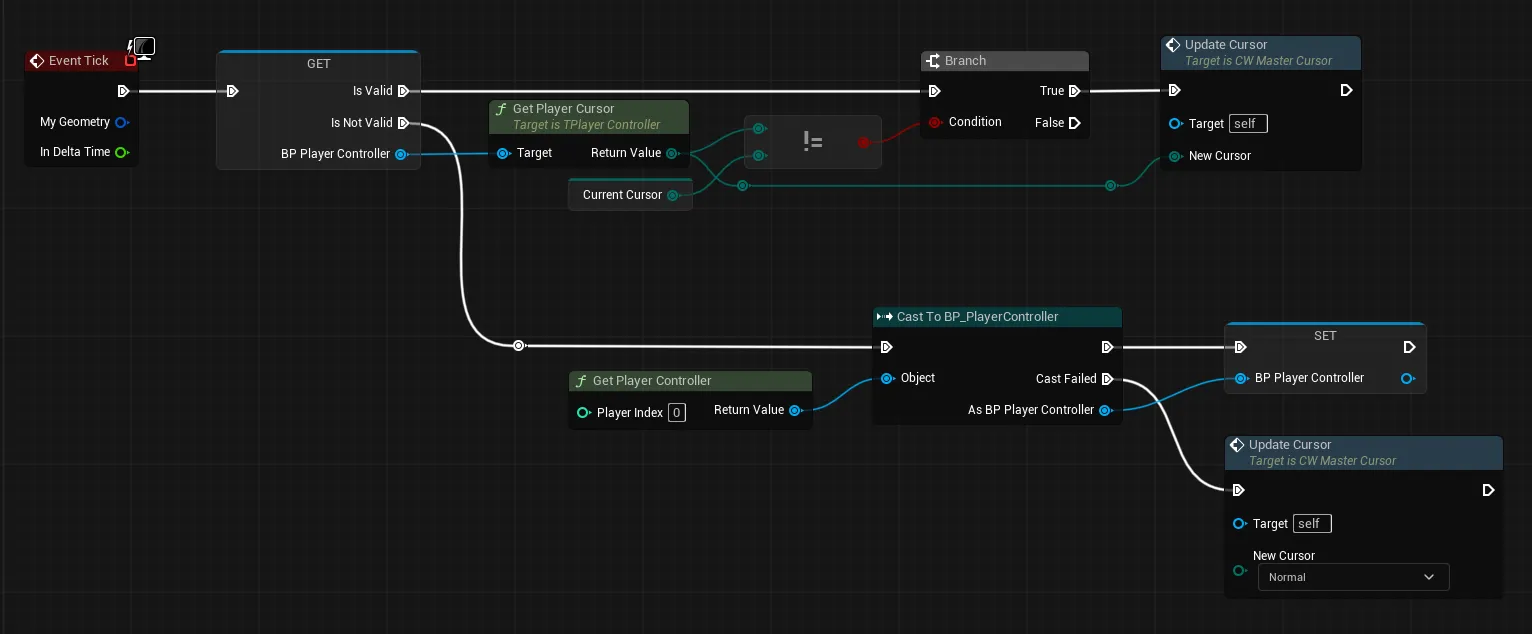The width and height of the screenshot is (1532, 634).
Task: Open the New Cursor Normal dropdown
Action: (x=1353, y=577)
